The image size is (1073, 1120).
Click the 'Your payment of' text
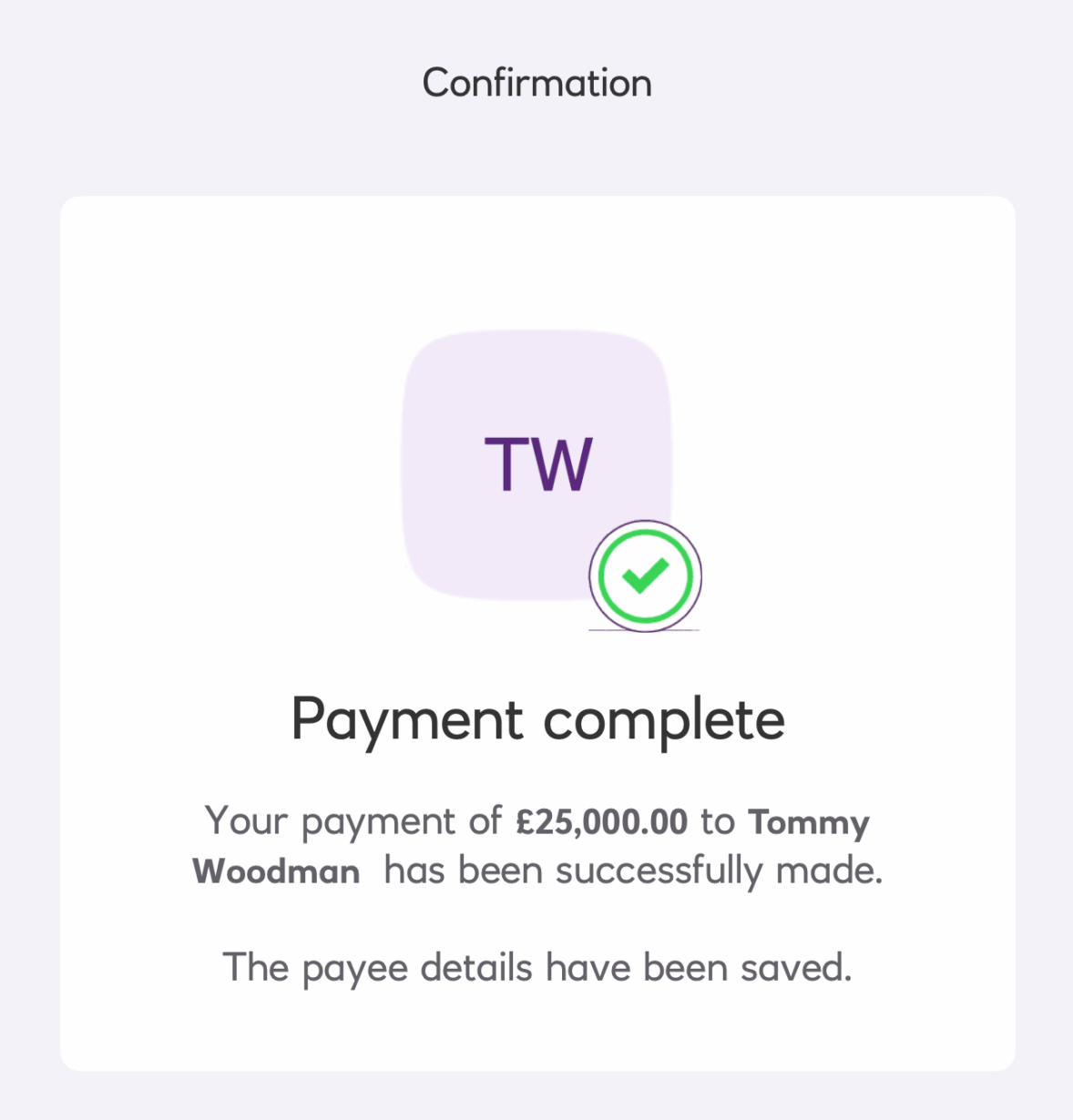pos(353,822)
